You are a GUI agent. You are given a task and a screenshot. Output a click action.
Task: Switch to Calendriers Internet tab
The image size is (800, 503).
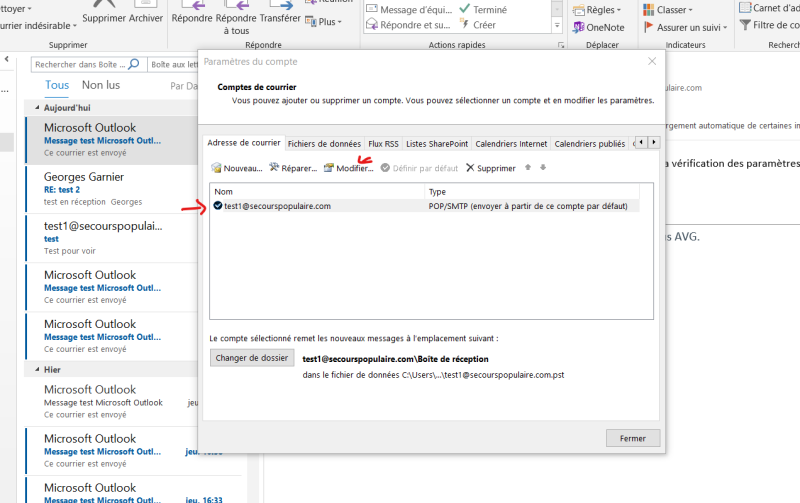point(511,144)
